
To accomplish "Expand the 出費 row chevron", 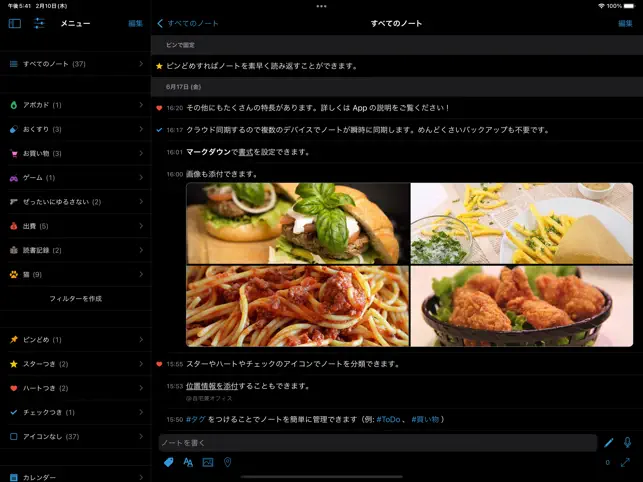I will point(141,226).
